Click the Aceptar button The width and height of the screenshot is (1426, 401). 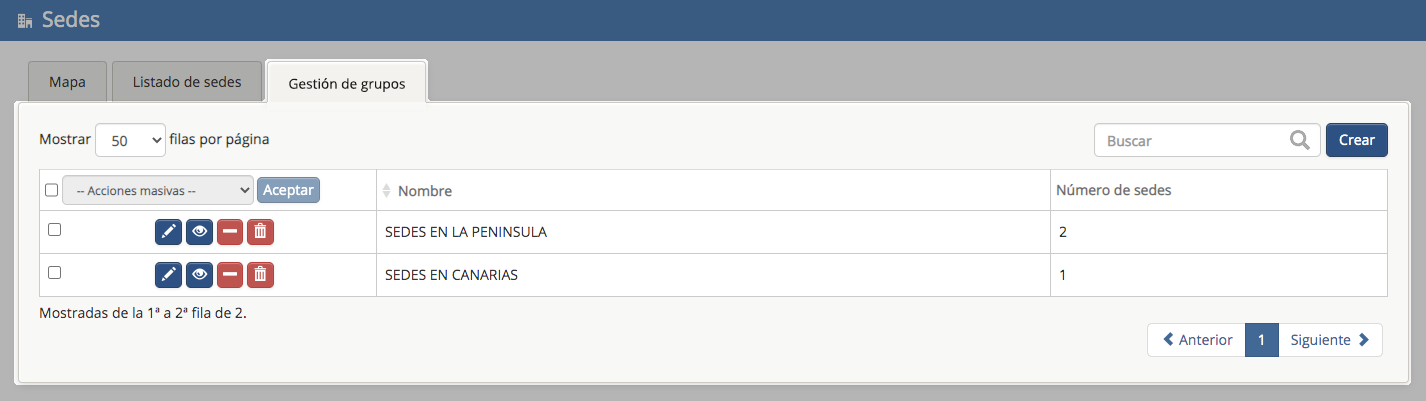pyautogui.click(x=288, y=190)
